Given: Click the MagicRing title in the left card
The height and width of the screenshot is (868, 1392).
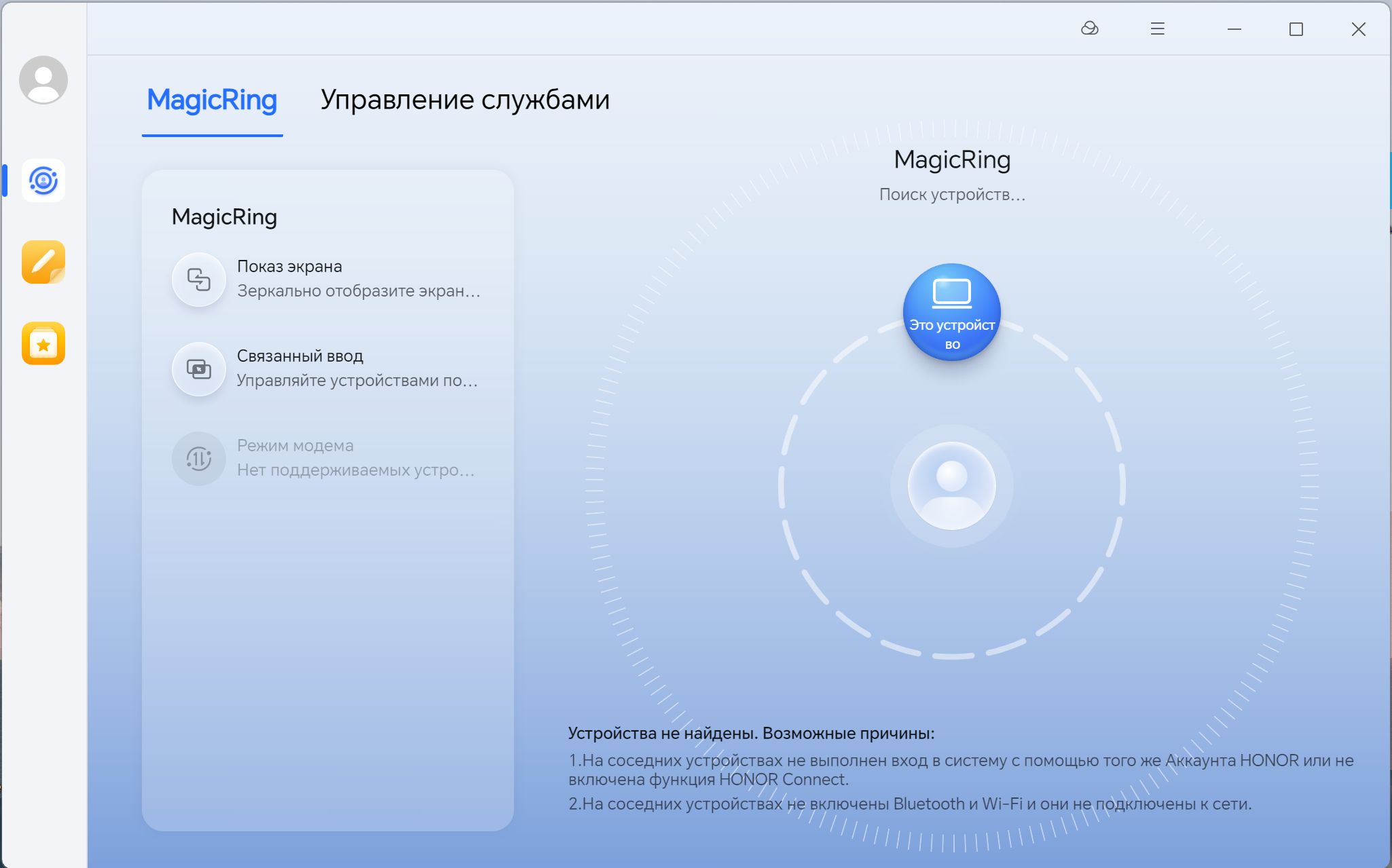Looking at the screenshot, I should [x=224, y=217].
